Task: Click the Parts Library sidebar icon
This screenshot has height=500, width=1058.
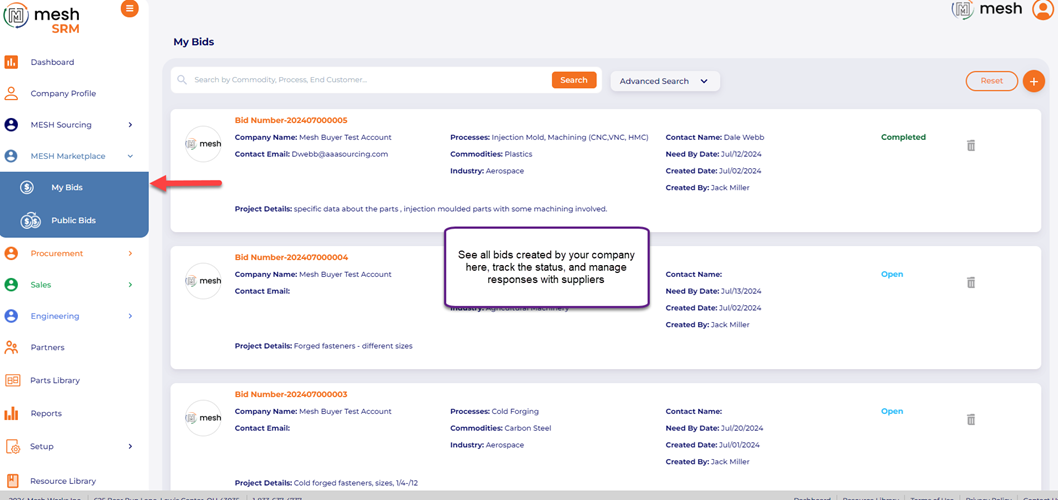Action: 12,380
